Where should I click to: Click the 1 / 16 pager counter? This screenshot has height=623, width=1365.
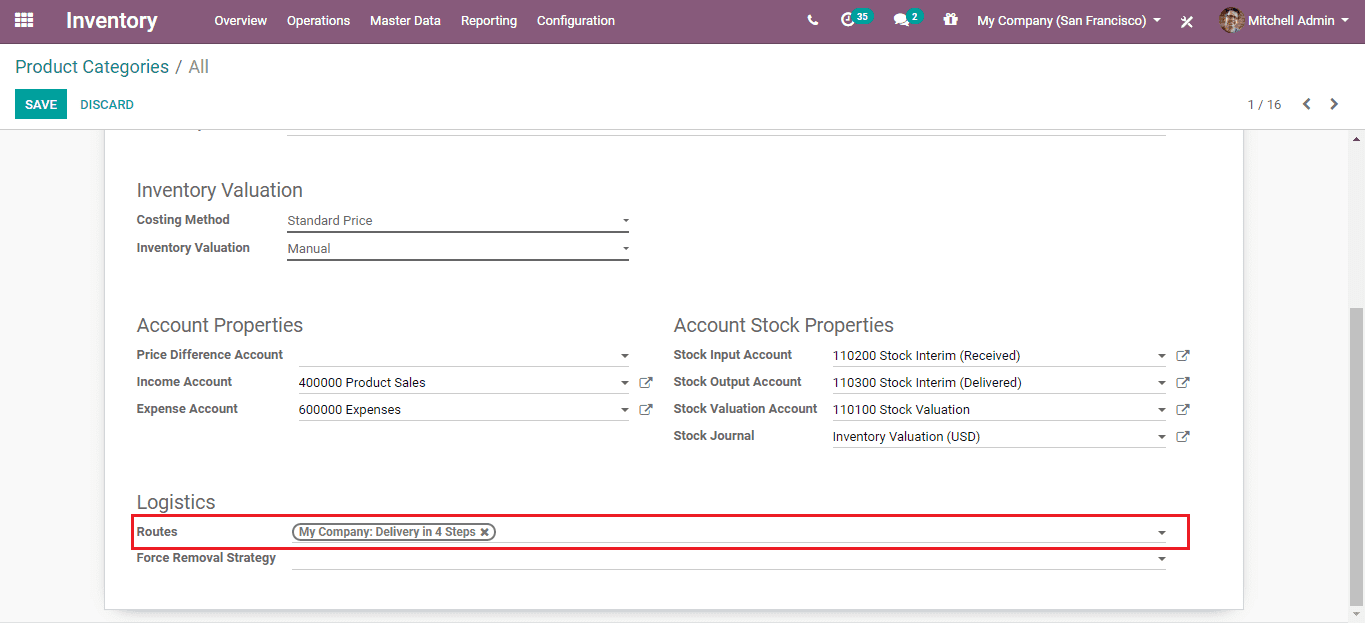1264,104
